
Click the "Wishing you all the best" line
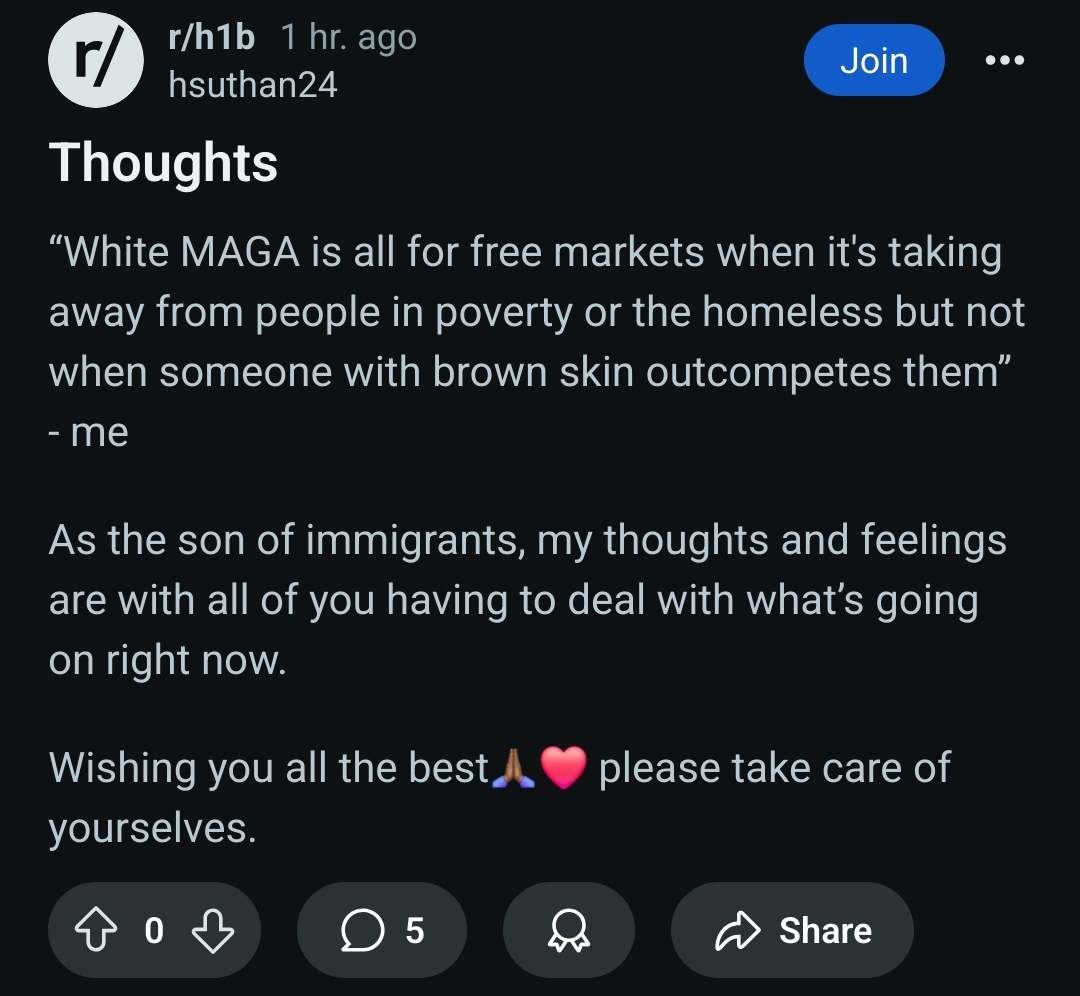[x=499, y=797]
